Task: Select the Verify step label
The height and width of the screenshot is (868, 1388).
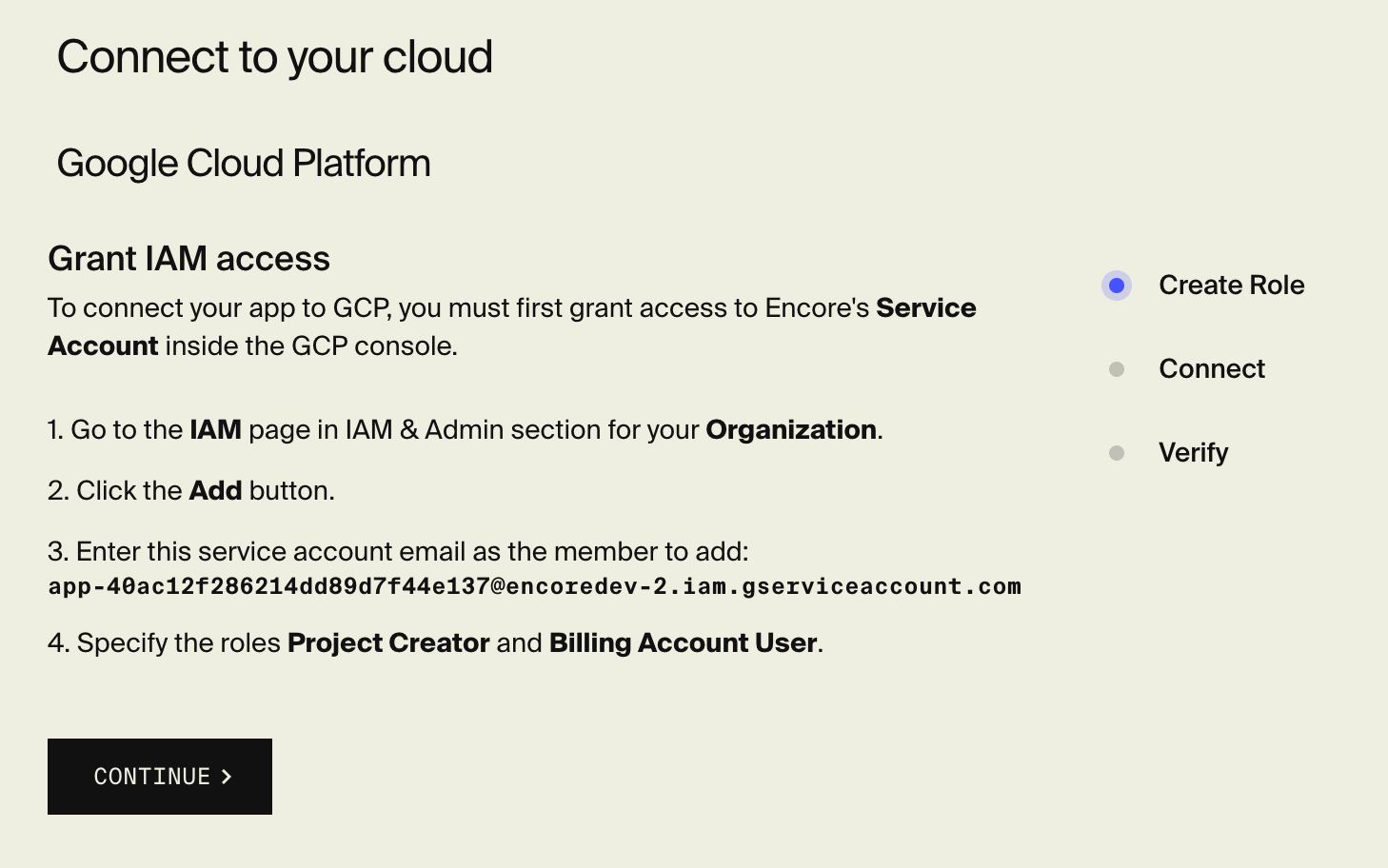Action: pos(1193,453)
